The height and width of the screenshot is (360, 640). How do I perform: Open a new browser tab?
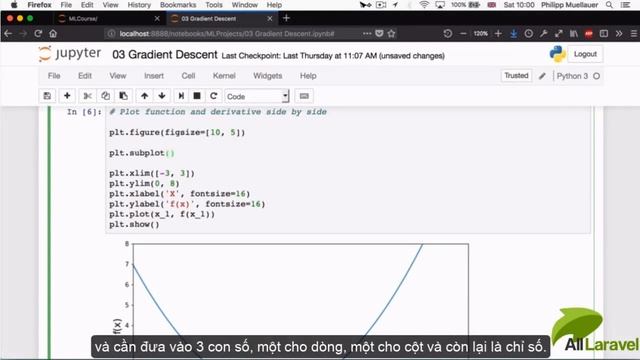pos(286,18)
